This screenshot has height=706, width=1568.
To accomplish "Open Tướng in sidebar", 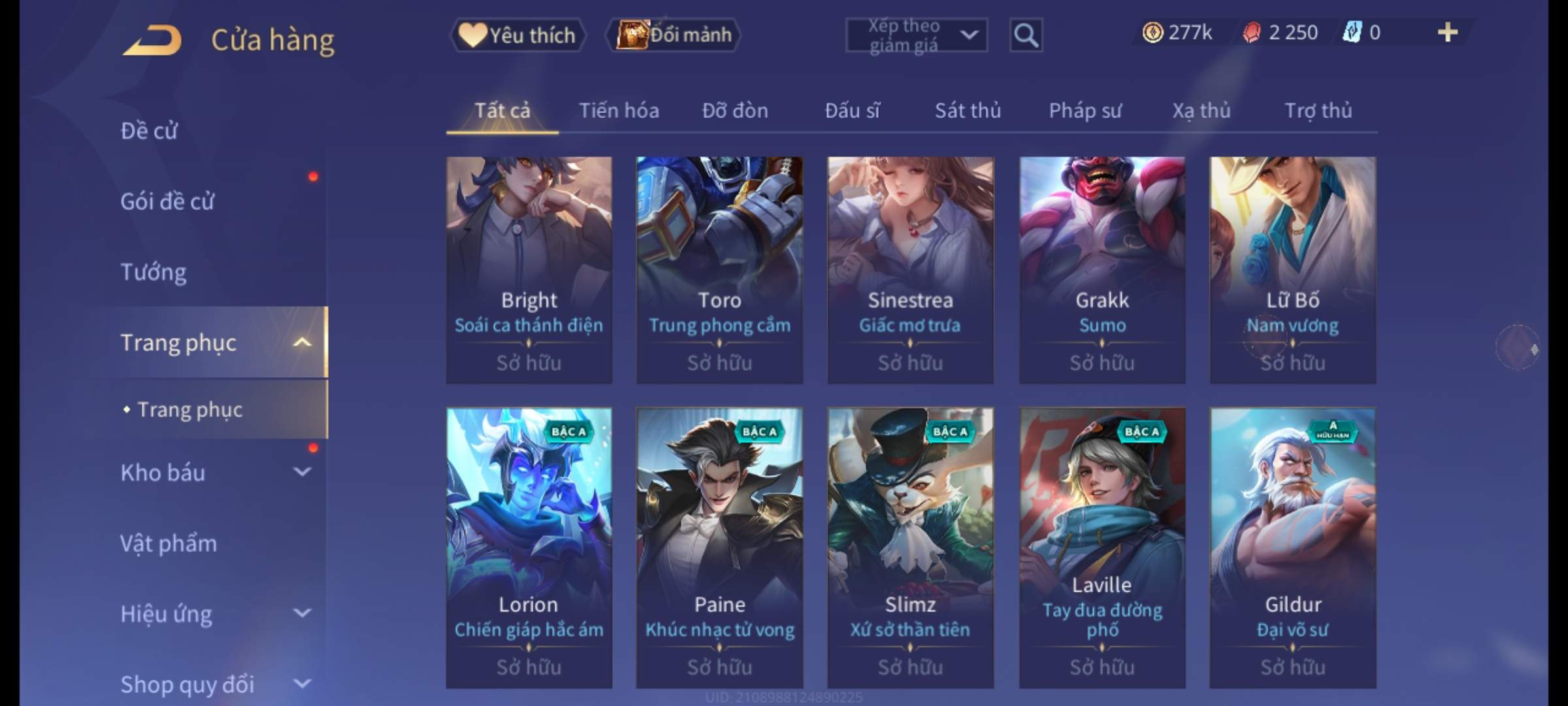I will (x=154, y=272).
